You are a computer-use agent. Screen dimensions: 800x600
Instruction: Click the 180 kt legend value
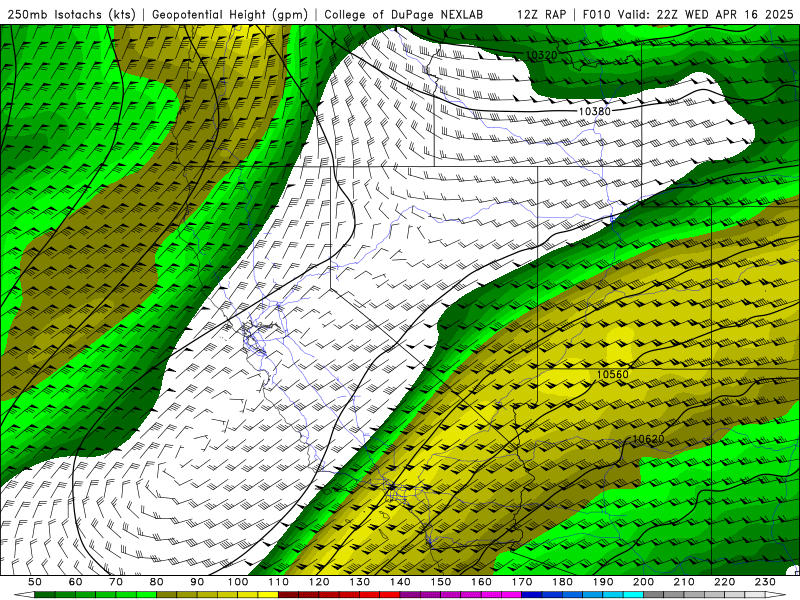point(562,582)
